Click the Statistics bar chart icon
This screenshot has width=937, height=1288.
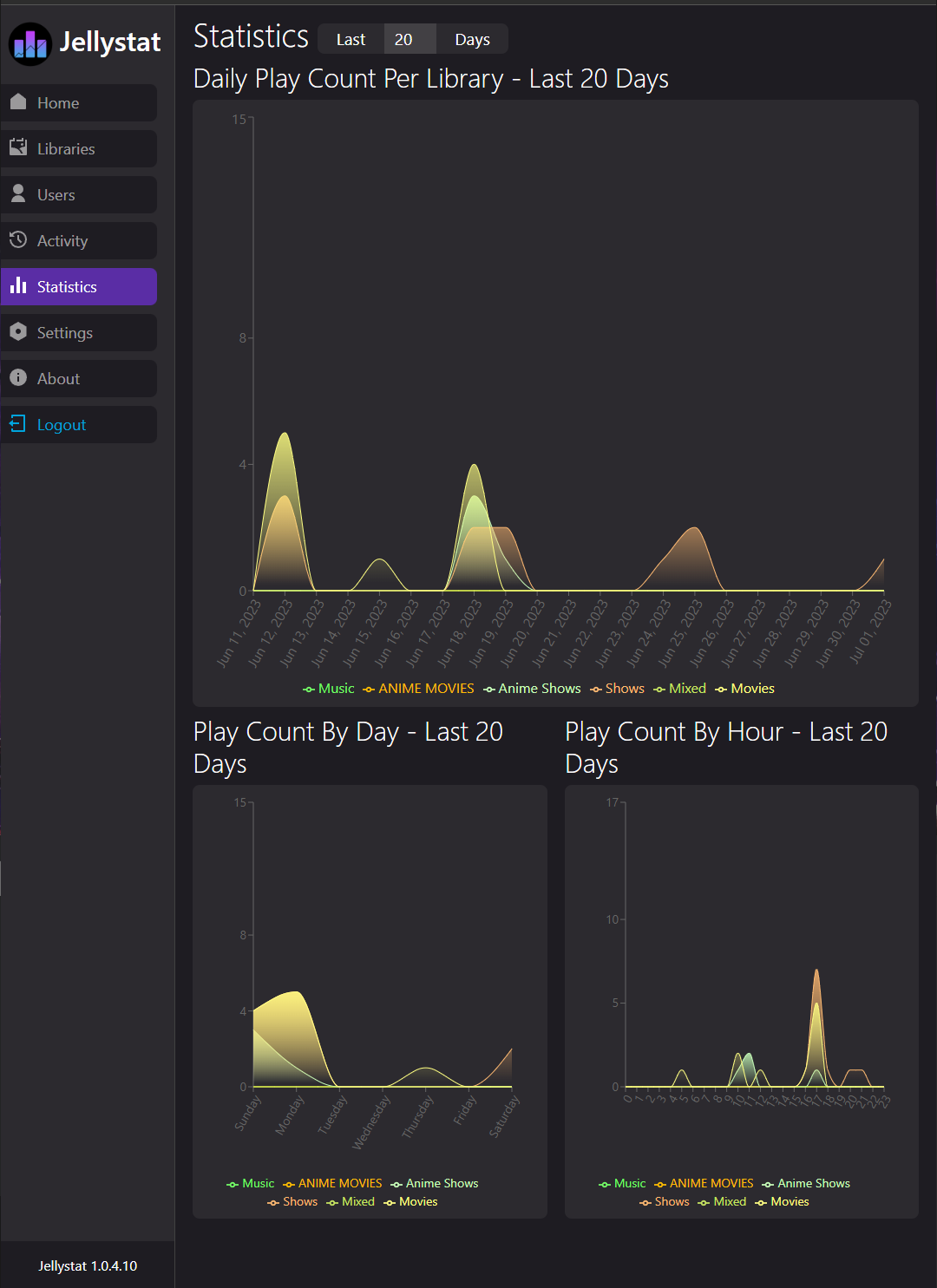18,285
